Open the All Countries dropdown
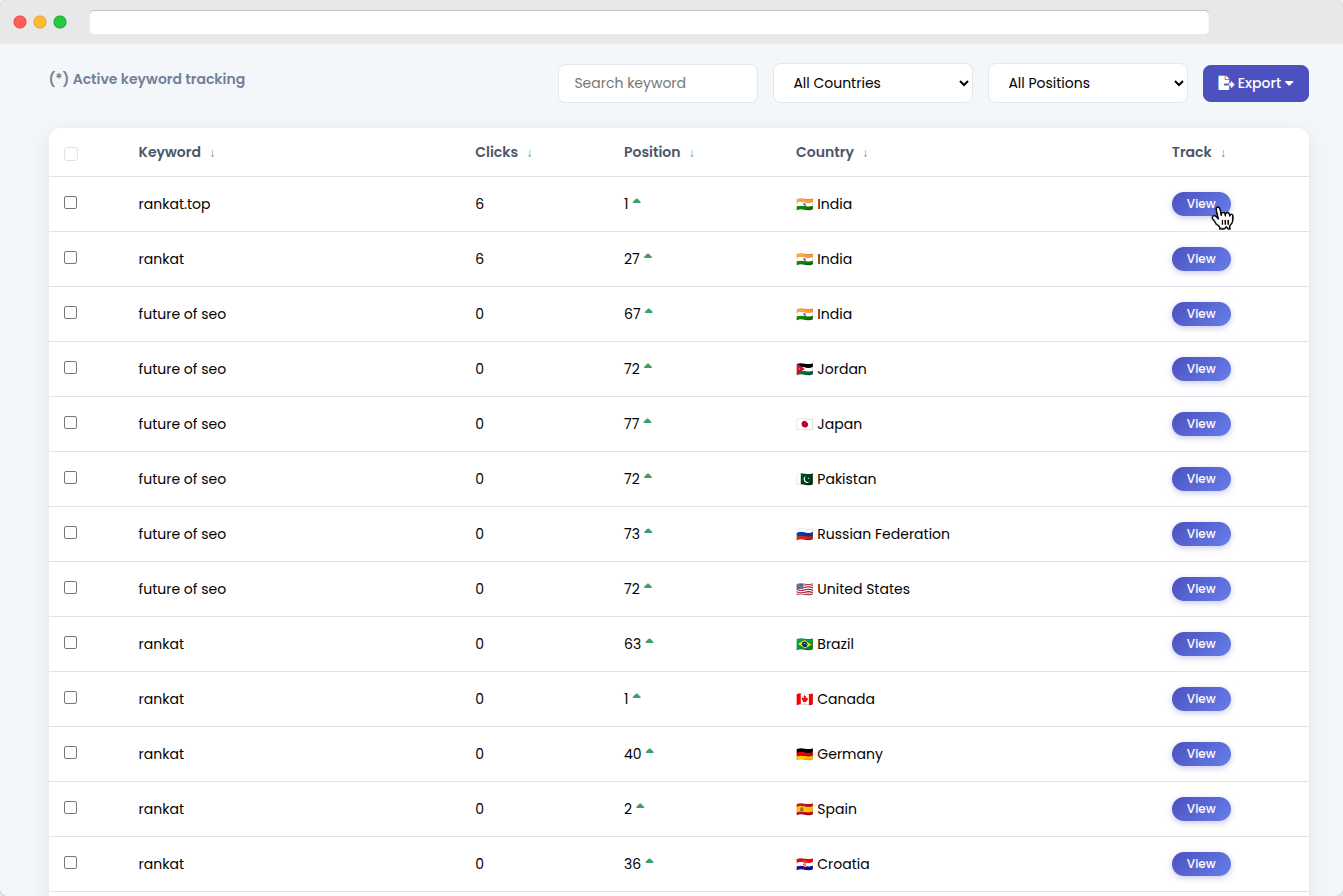 coord(872,83)
